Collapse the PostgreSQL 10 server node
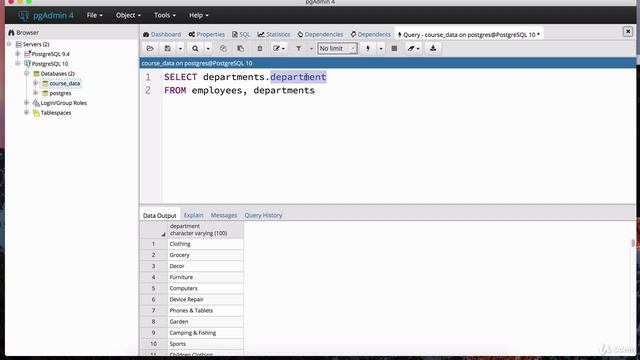The width and height of the screenshot is (640, 360). coord(18,64)
